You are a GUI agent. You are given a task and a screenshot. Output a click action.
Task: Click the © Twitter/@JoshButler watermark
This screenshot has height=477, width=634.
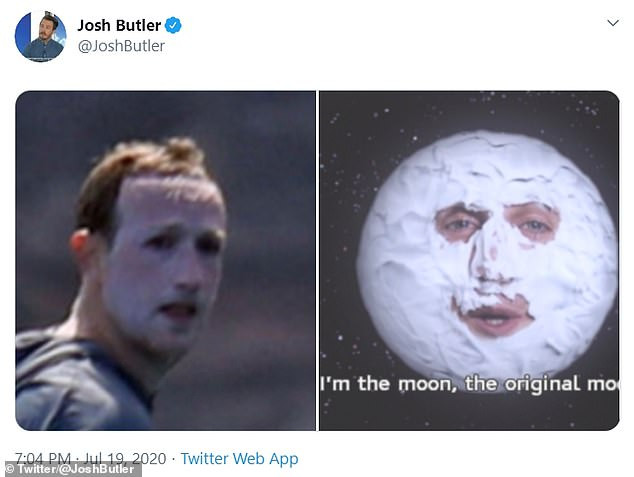tap(71, 469)
